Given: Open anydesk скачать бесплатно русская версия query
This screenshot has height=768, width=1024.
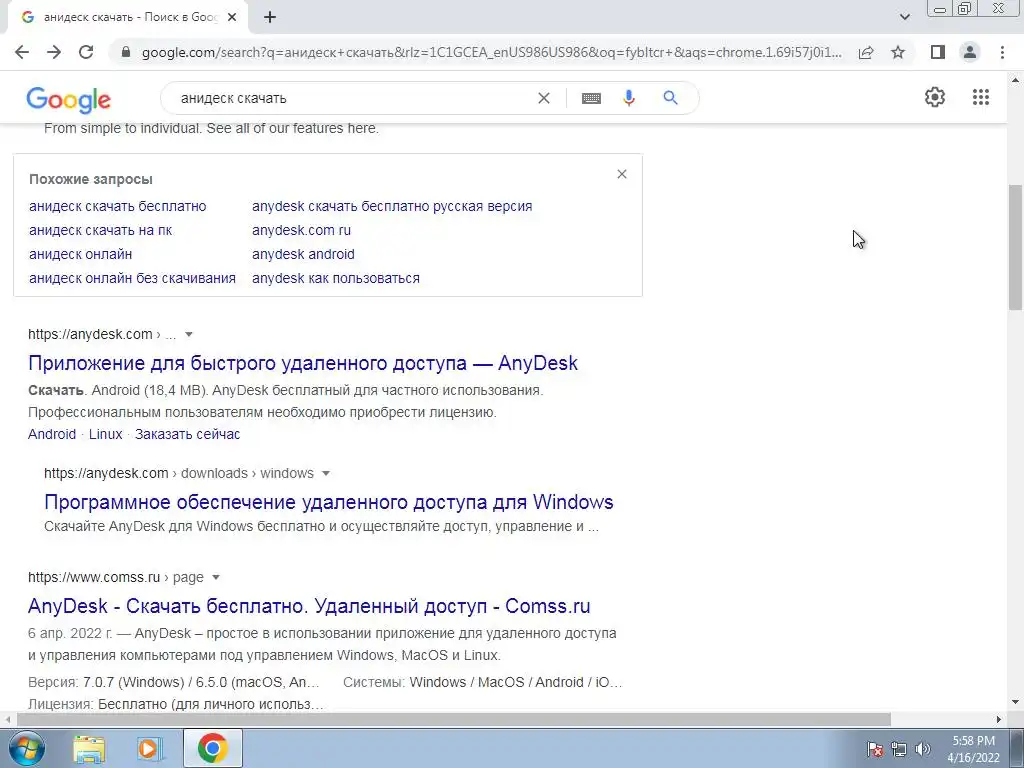Looking at the screenshot, I should 392,206.
